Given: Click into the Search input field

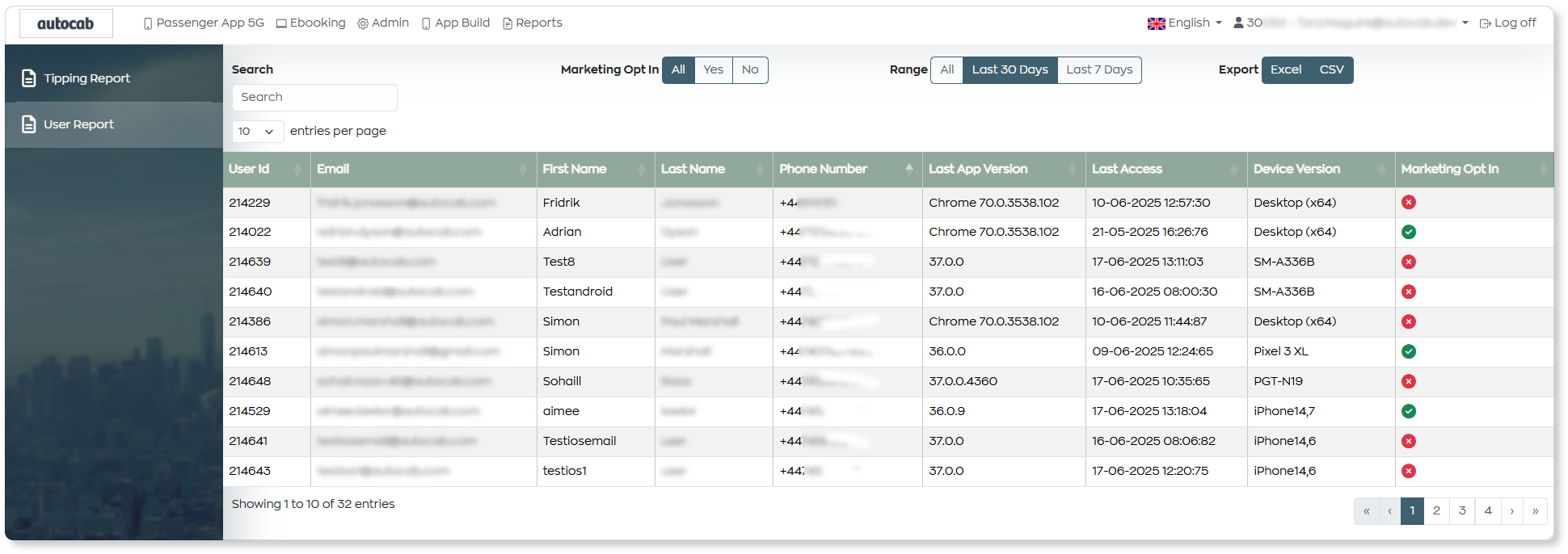Looking at the screenshot, I should [x=314, y=98].
